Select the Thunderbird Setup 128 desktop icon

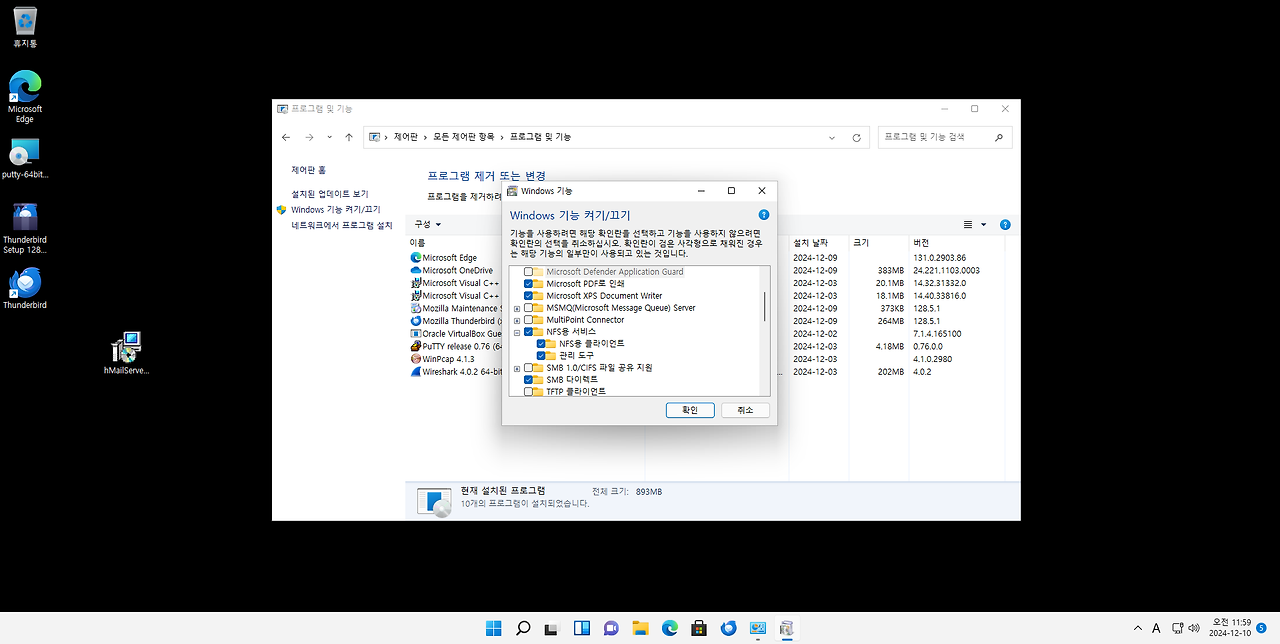[x=25, y=228]
